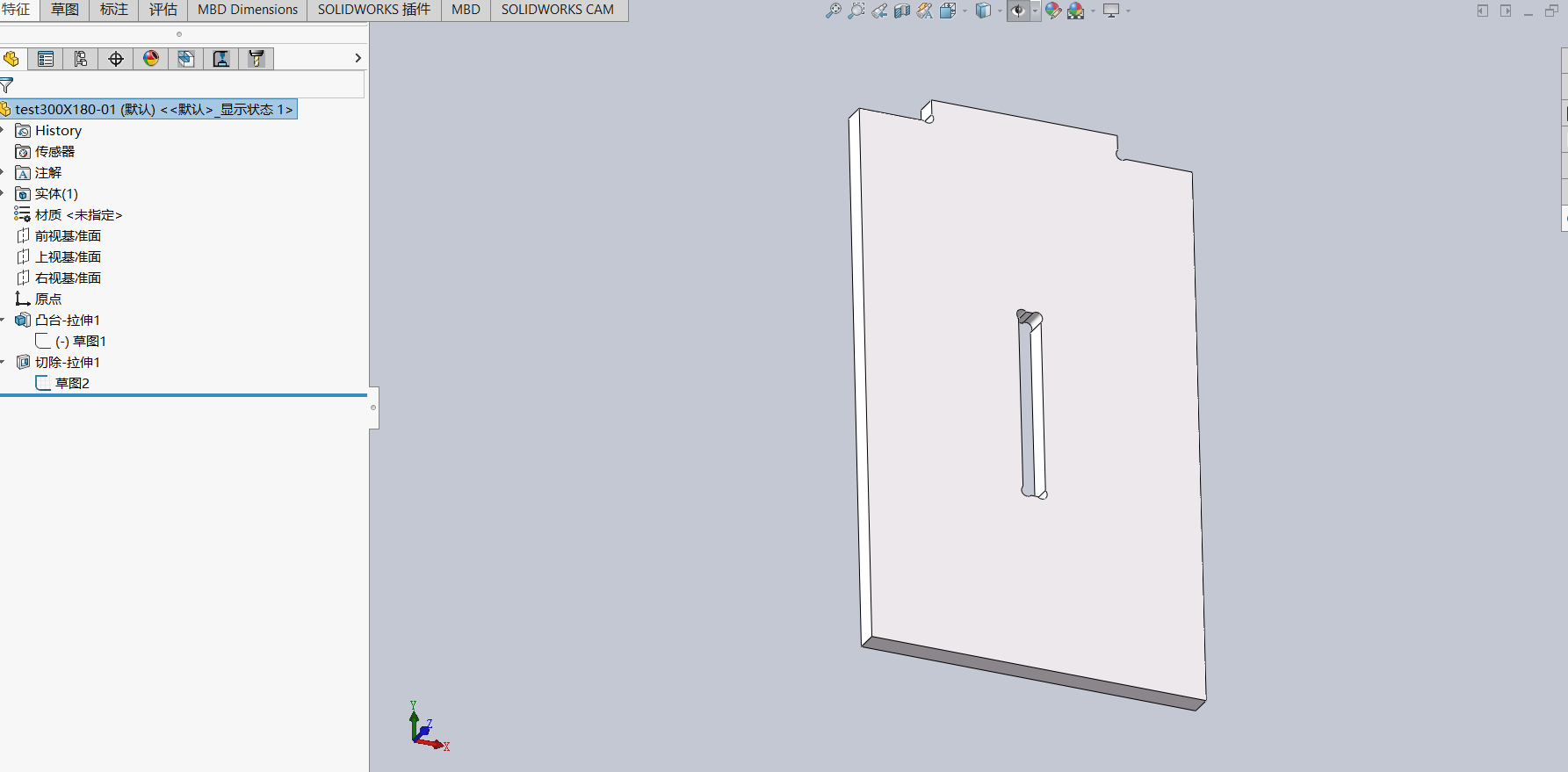Click the Edit Appearance color-ball icon
This screenshot has width=1568, height=772.
1053,11
